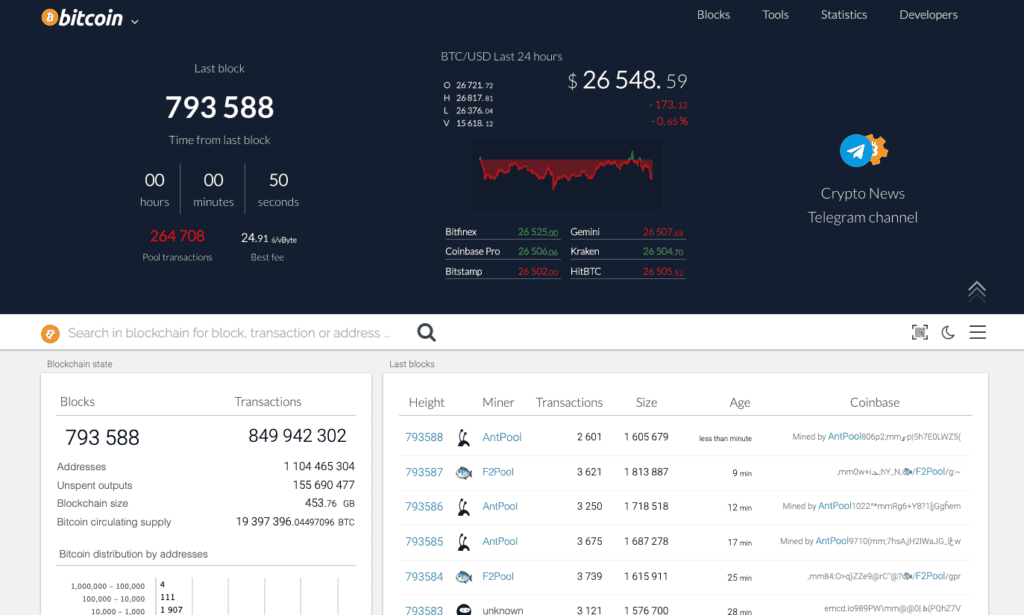
Task: Toggle dark mode with moon icon
Action: (x=948, y=333)
